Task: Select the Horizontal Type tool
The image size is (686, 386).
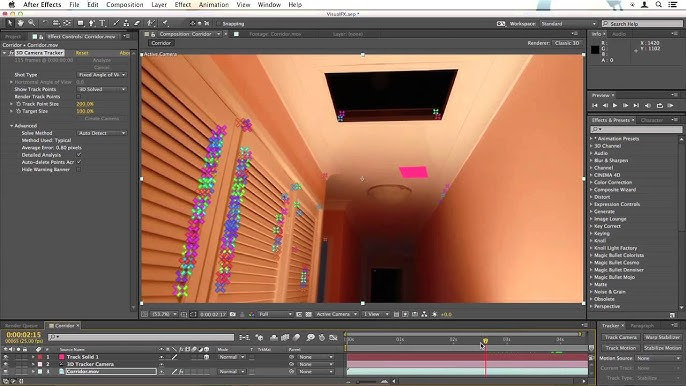Action: point(102,23)
